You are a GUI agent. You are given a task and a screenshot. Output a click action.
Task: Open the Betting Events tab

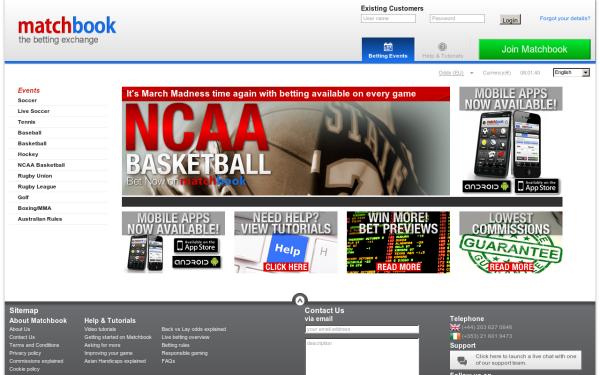click(388, 50)
